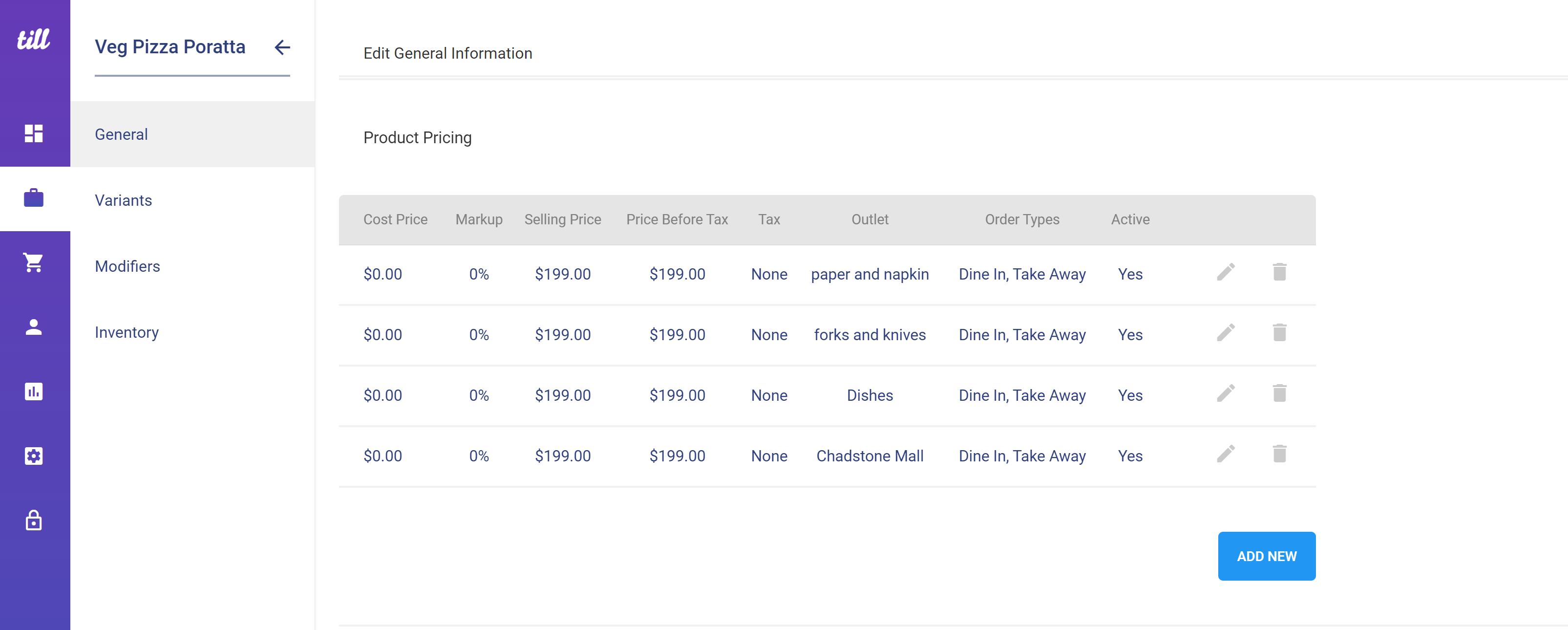Click the till logo

(x=34, y=40)
